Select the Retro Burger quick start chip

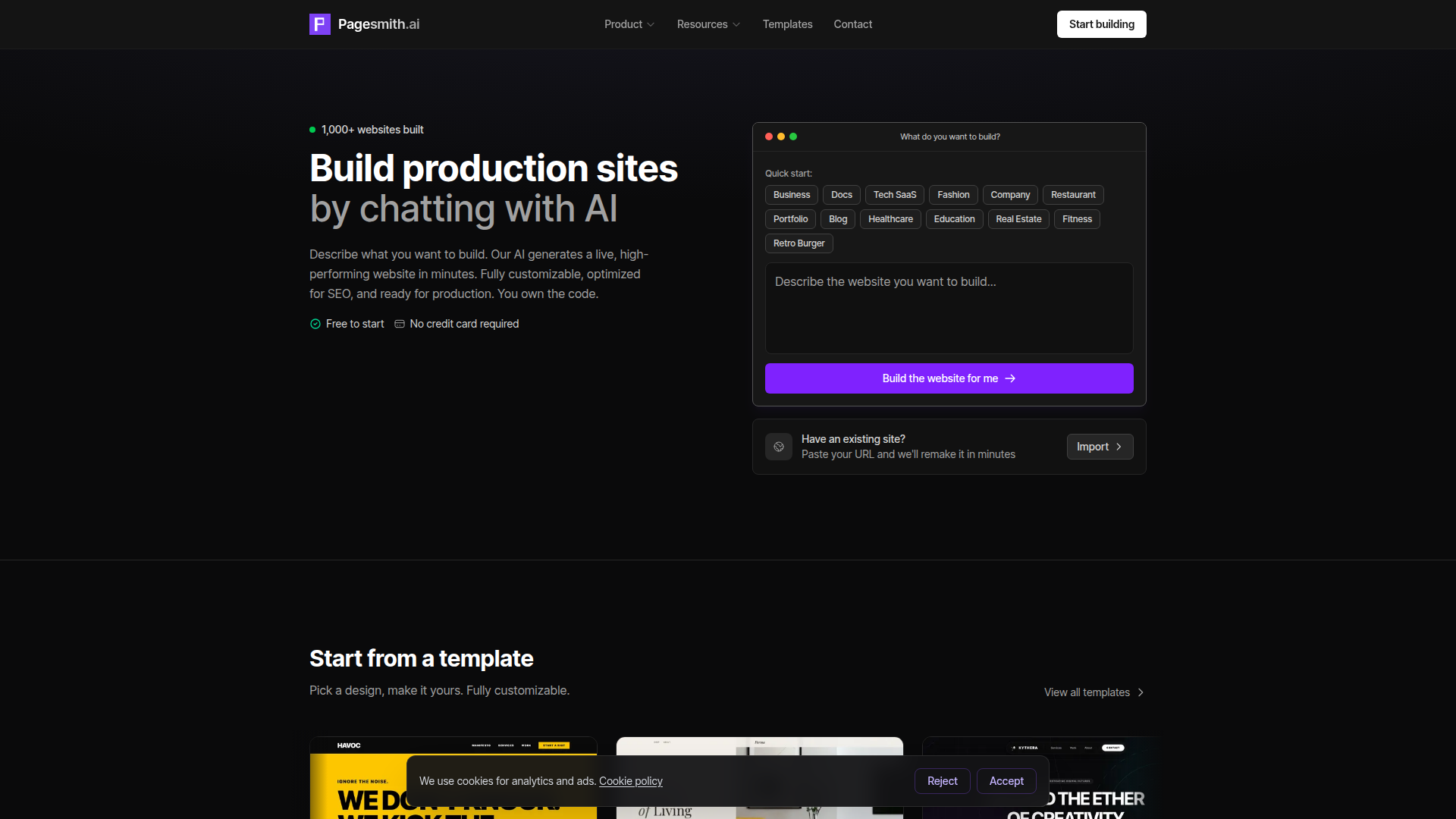point(799,243)
